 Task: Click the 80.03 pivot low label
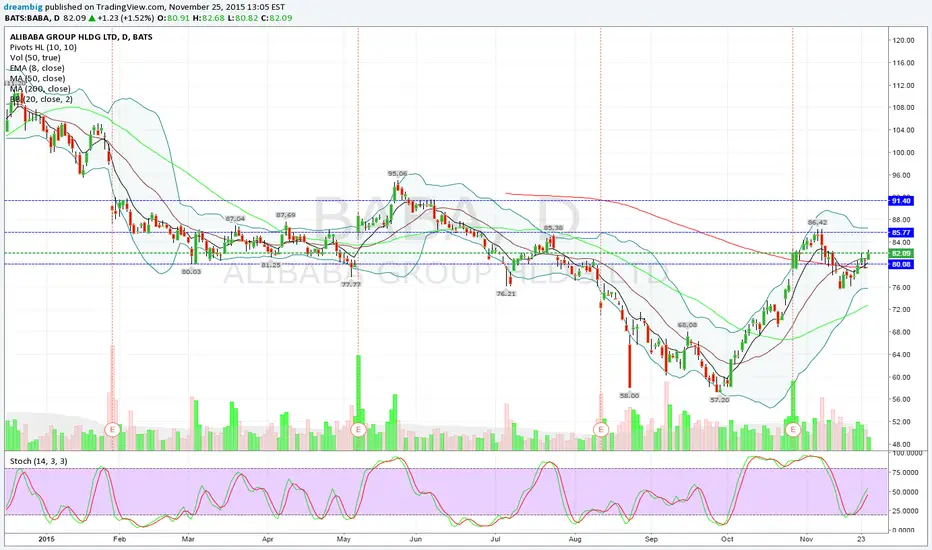pyautogui.click(x=191, y=271)
